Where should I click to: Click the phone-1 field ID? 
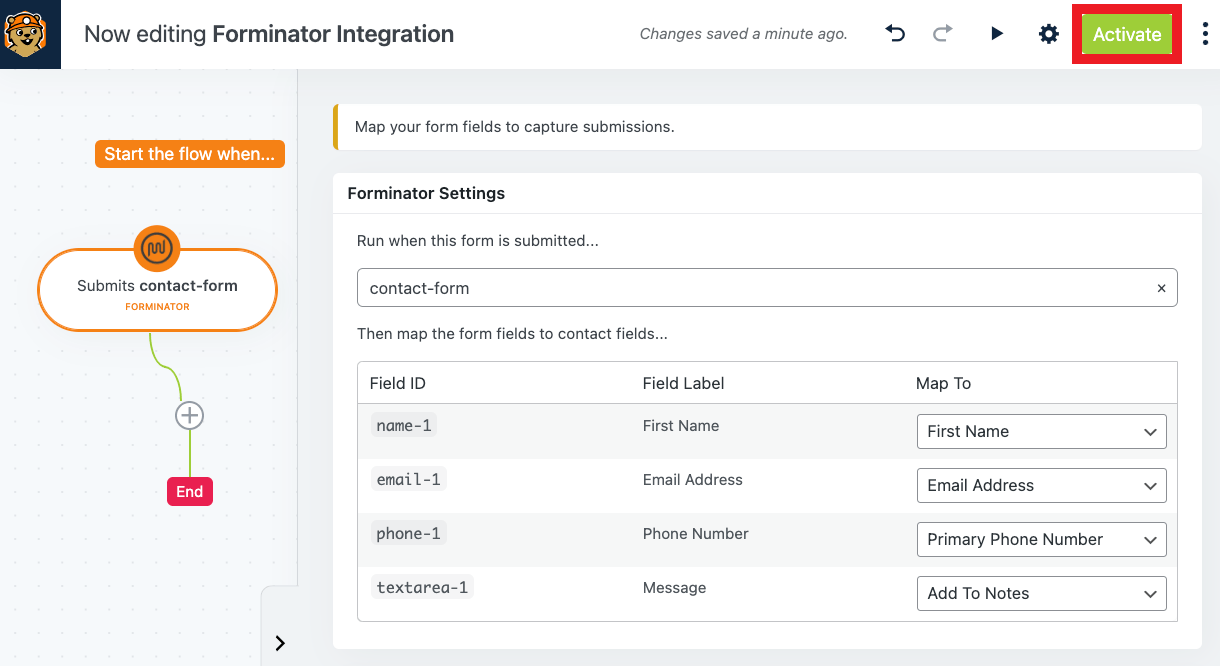click(x=408, y=534)
